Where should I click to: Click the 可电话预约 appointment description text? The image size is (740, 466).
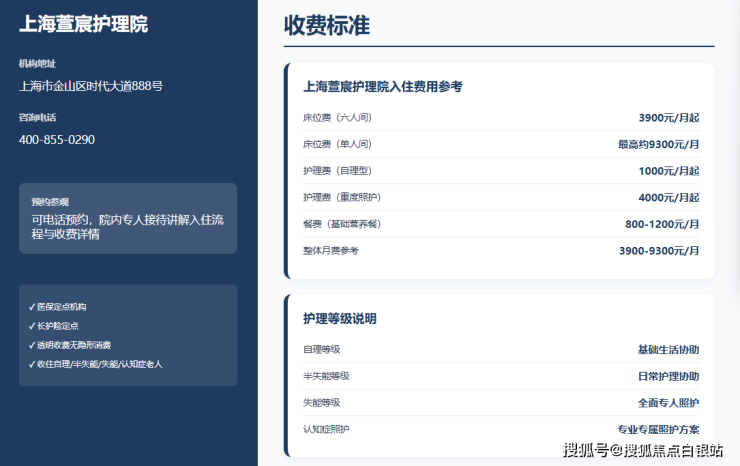127,227
